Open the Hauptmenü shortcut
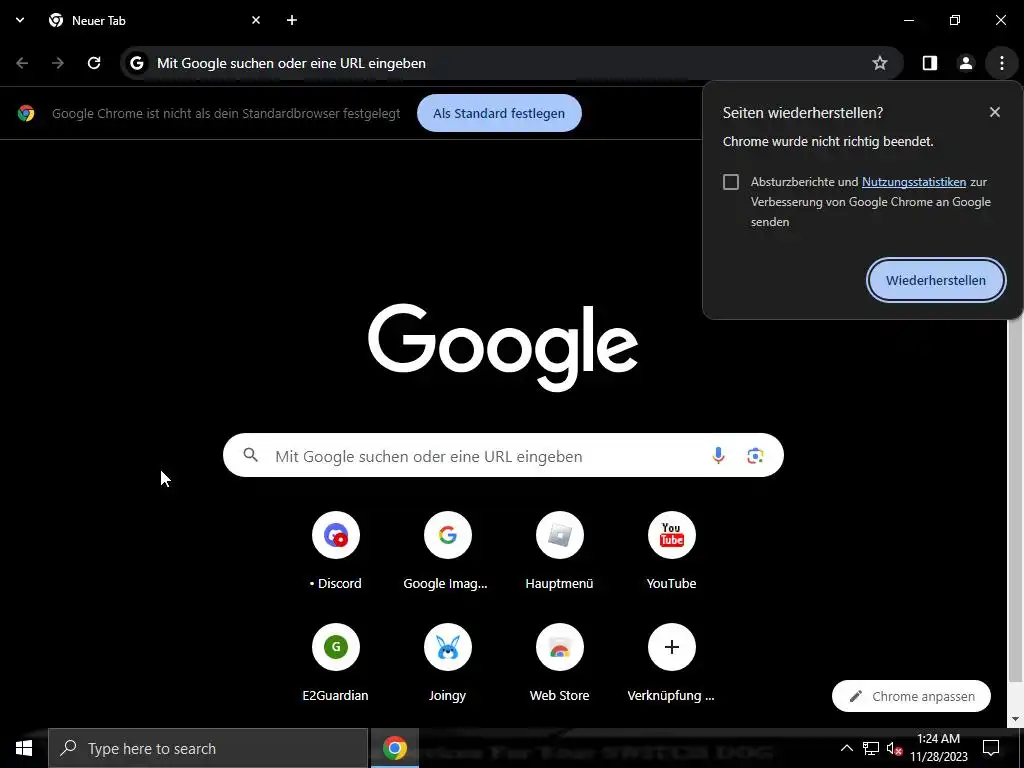This screenshot has width=1024, height=768. tap(560, 551)
